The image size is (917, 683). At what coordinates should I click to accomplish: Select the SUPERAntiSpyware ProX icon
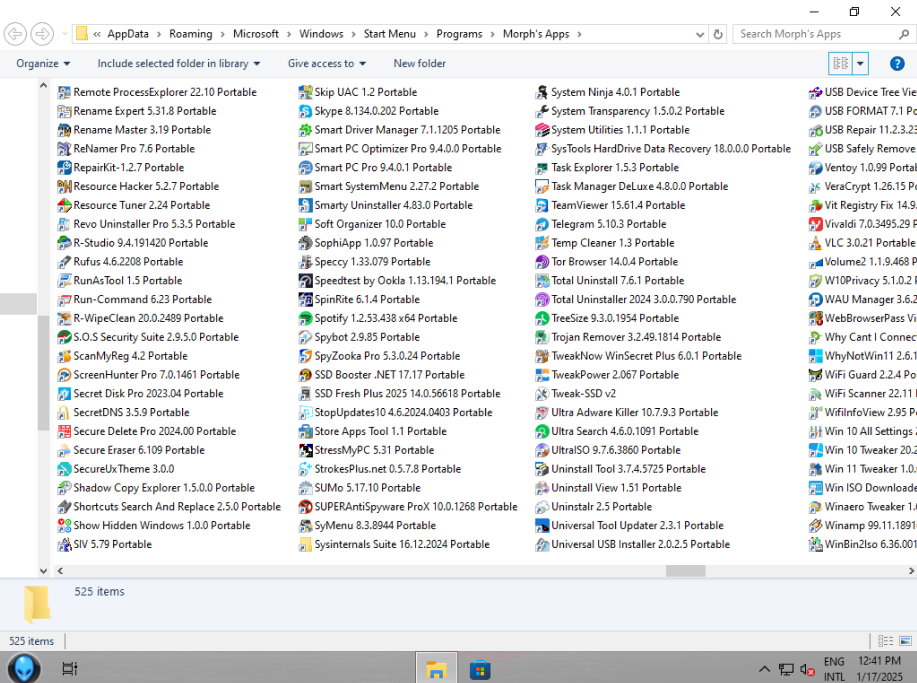[x=305, y=507]
